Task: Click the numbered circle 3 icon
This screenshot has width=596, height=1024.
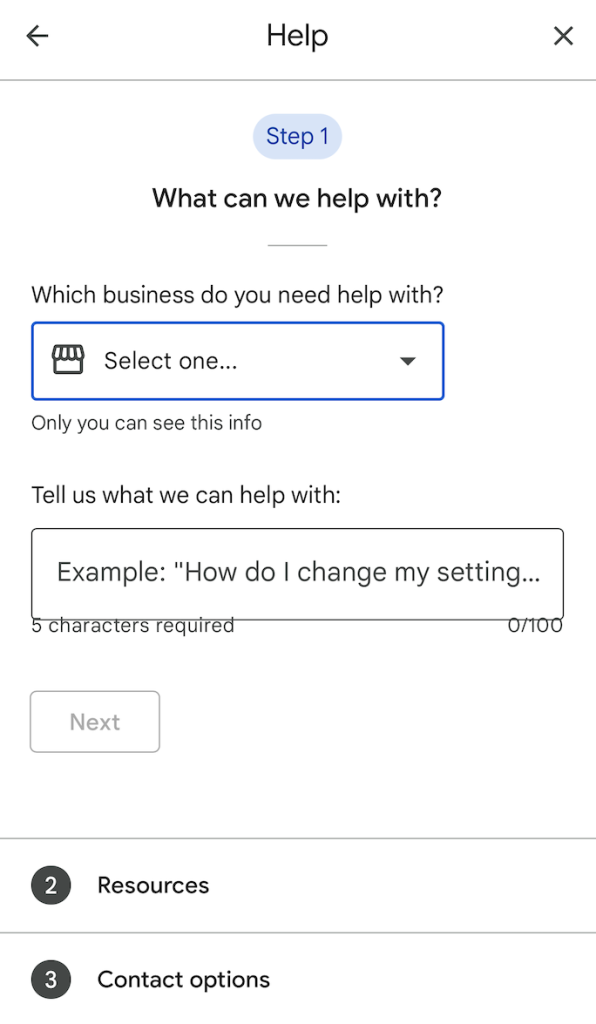Action: click(x=51, y=980)
